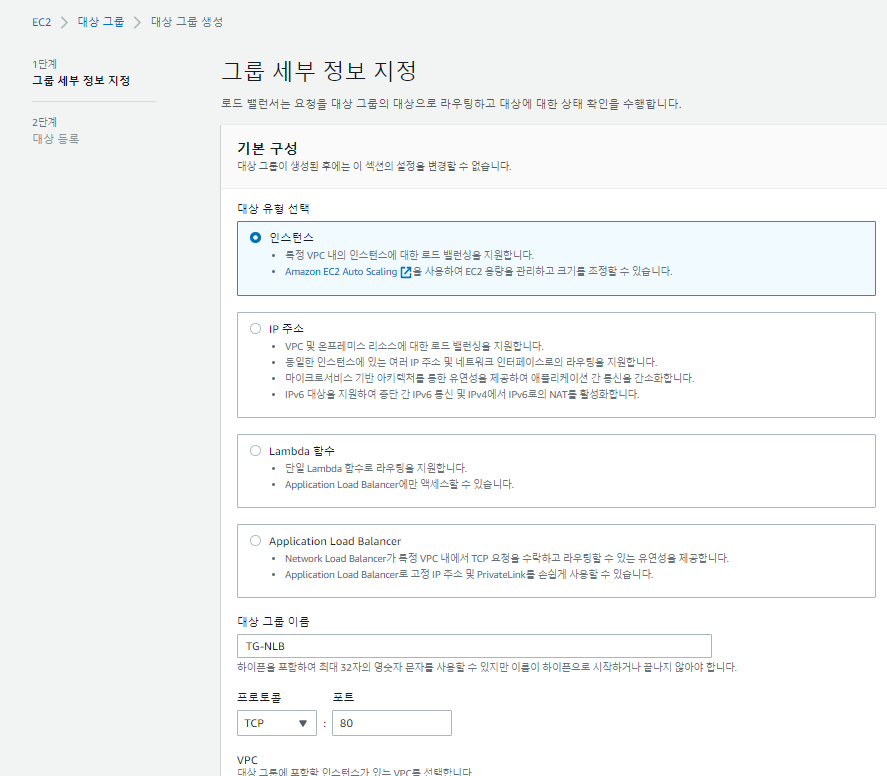Click 1단계 그룹 세부 정보 지정 step

81,73
